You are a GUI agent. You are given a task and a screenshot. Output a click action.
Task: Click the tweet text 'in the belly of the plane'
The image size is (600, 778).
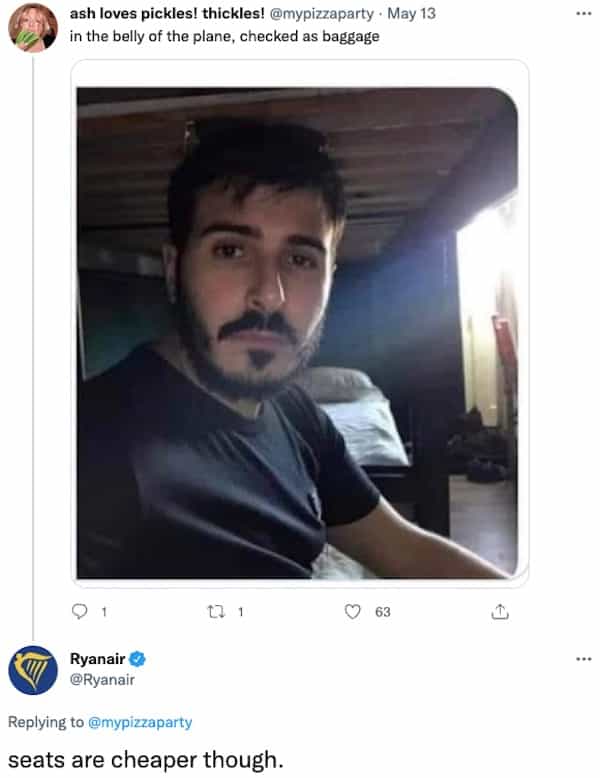(x=151, y=36)
